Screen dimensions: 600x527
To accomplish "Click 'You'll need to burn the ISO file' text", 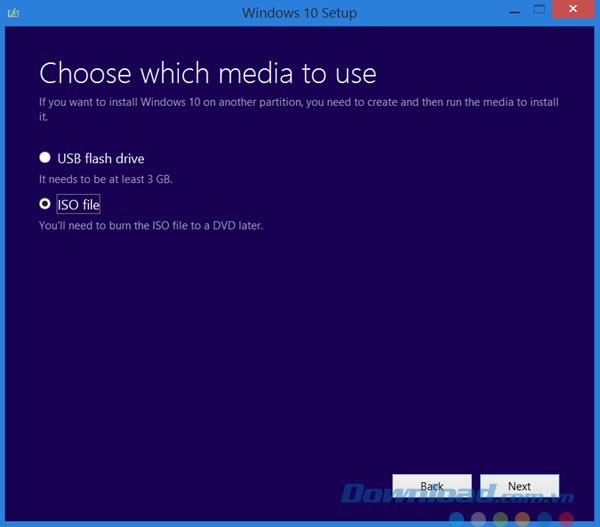I will click(x=151, y=225).
